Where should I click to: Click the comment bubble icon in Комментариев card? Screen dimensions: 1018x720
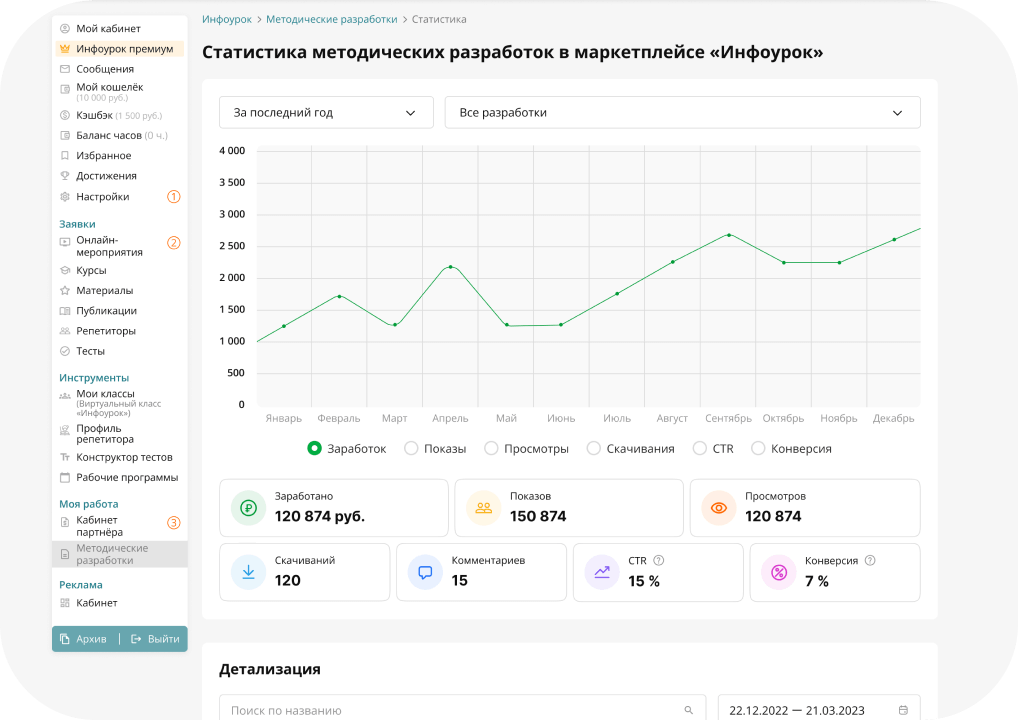tap(425, 572)
